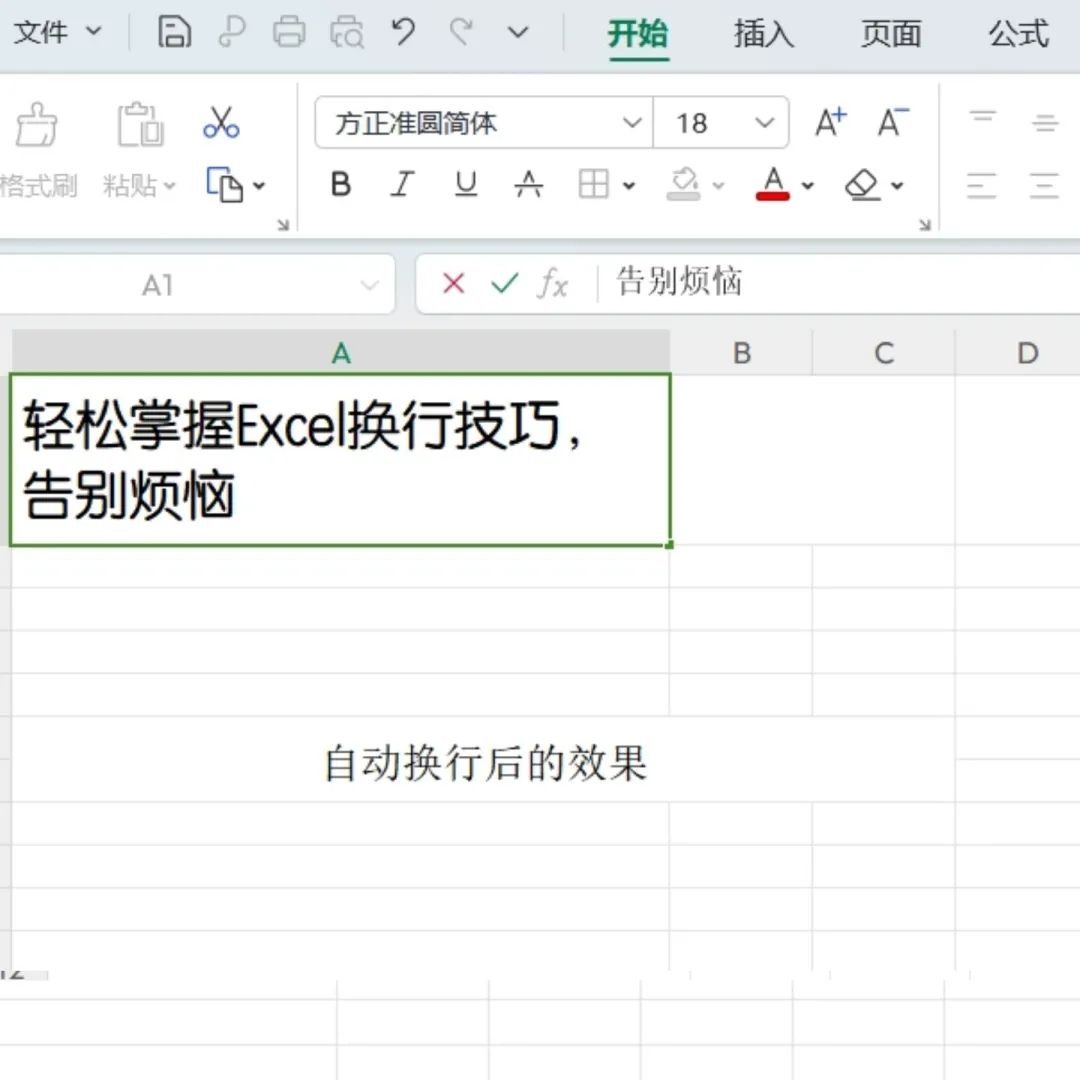Open the font name dropdown 方正准圆简体
1080x1080 pixels.
point(632,123)
